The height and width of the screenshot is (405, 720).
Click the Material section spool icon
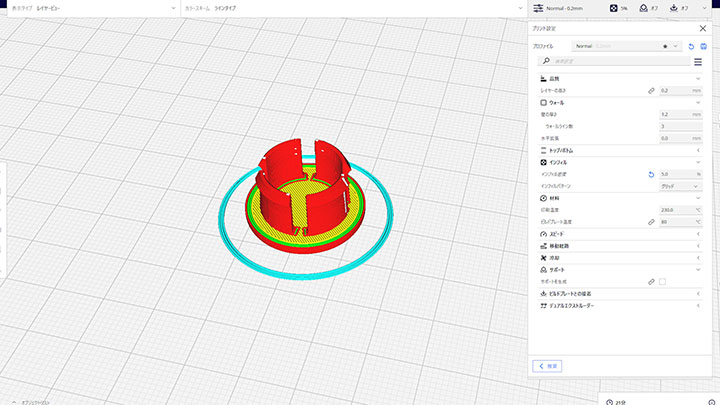544,198
